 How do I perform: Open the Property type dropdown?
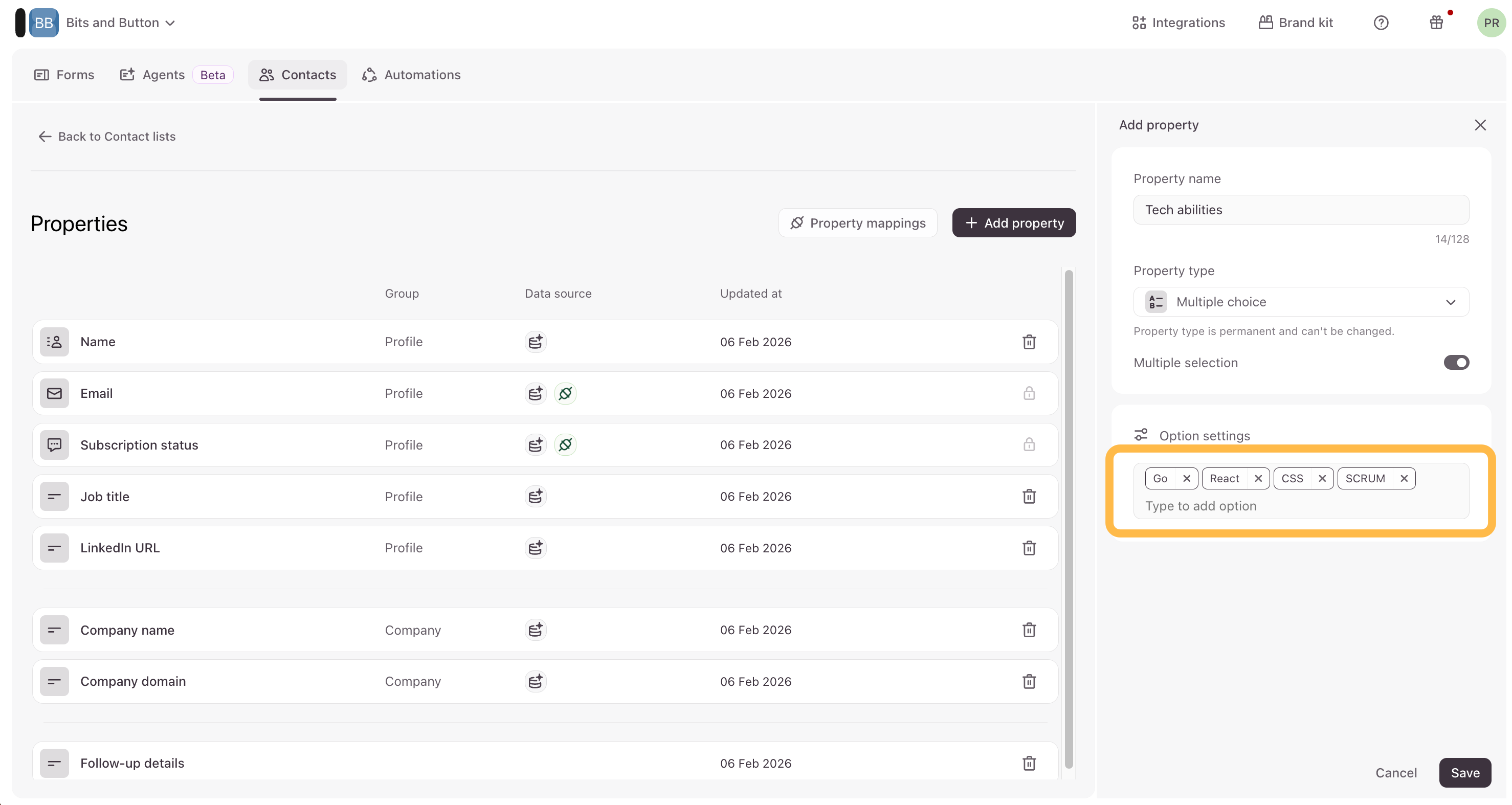pyautogui.click(x=1301, y=302)
